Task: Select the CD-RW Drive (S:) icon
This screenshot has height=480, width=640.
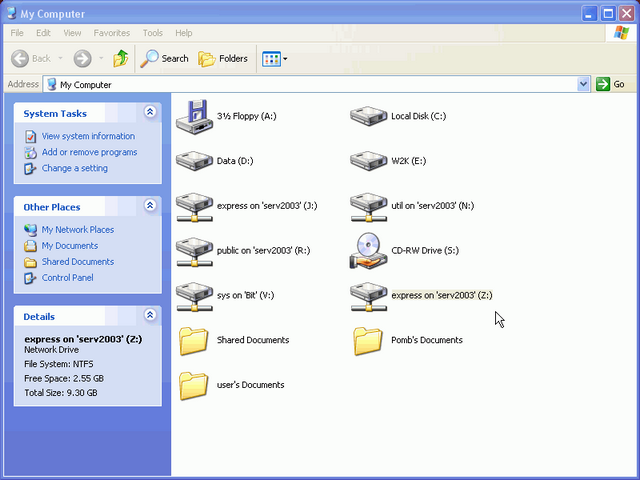Action: point(367,250)
